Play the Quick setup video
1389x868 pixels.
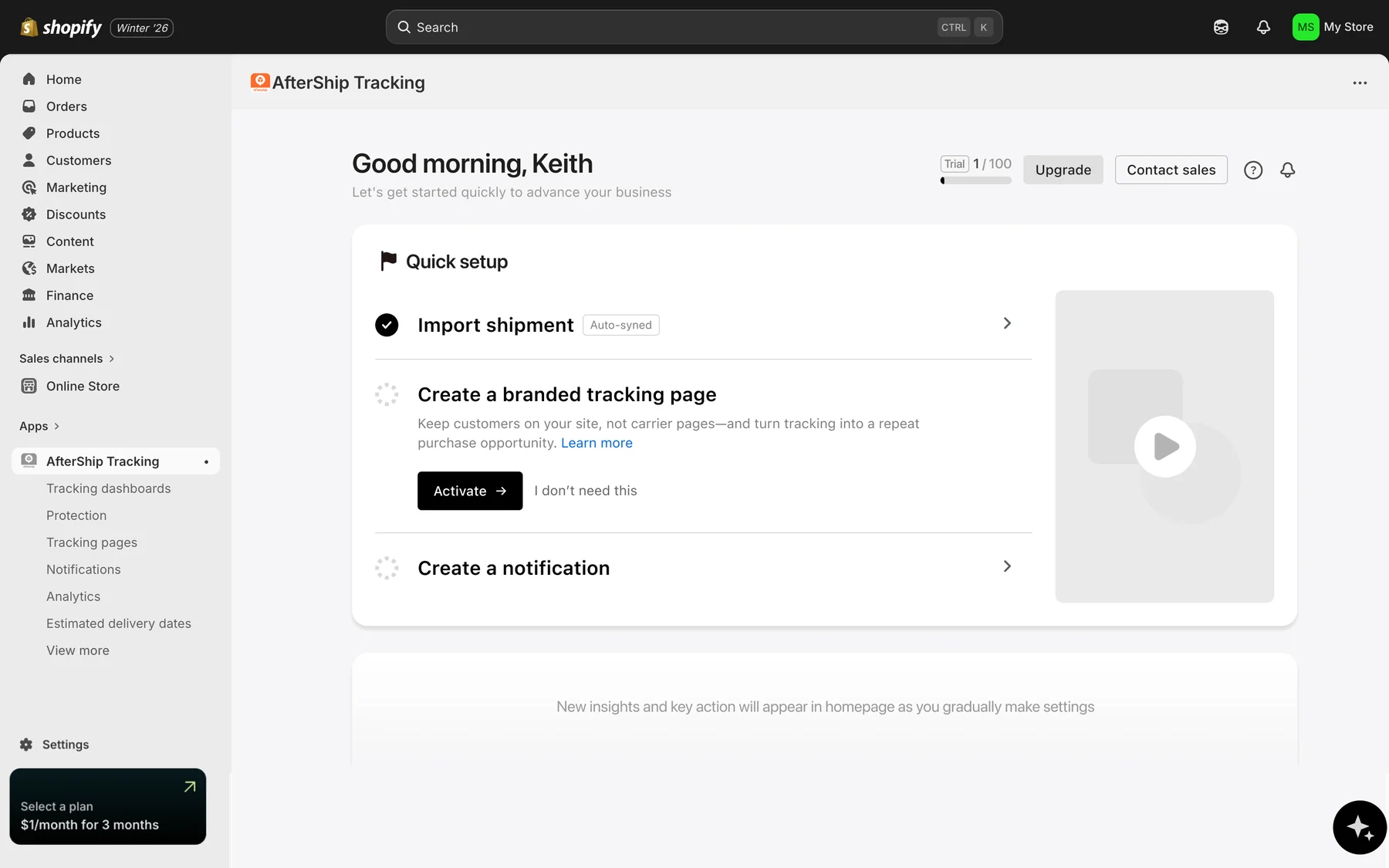1165,447
